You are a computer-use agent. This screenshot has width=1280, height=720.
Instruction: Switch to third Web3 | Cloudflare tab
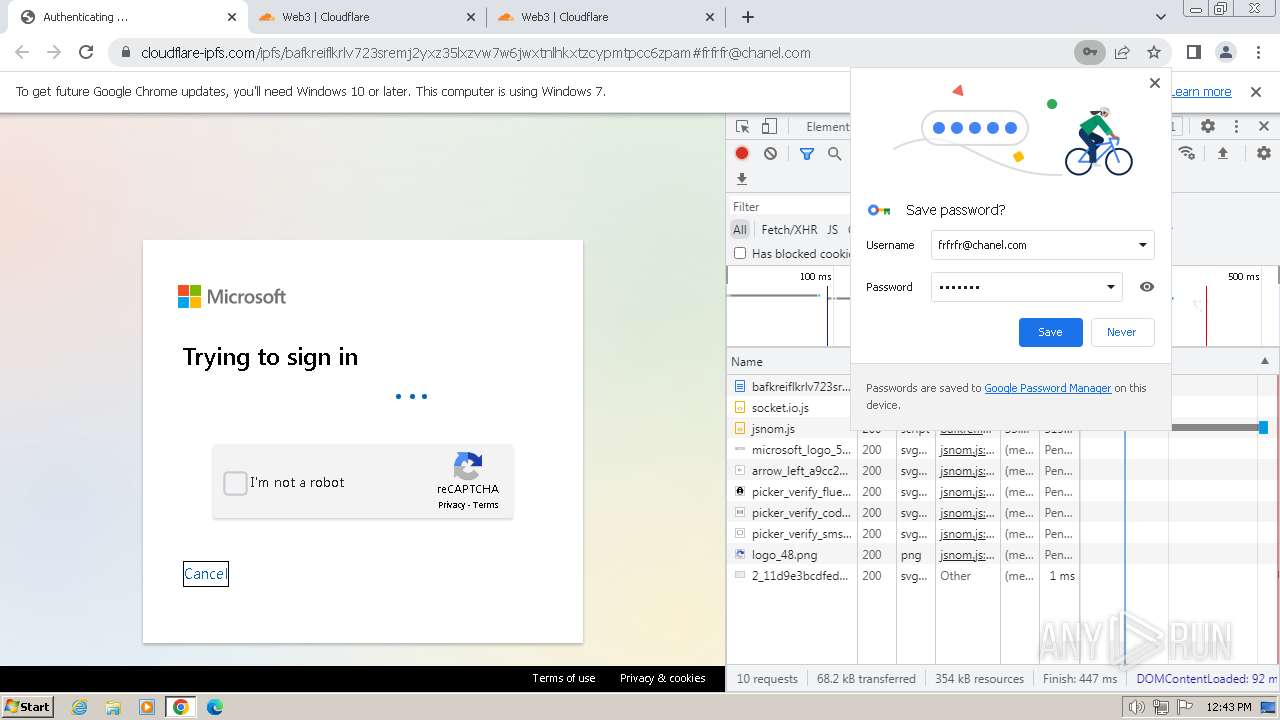click(605, 17)
